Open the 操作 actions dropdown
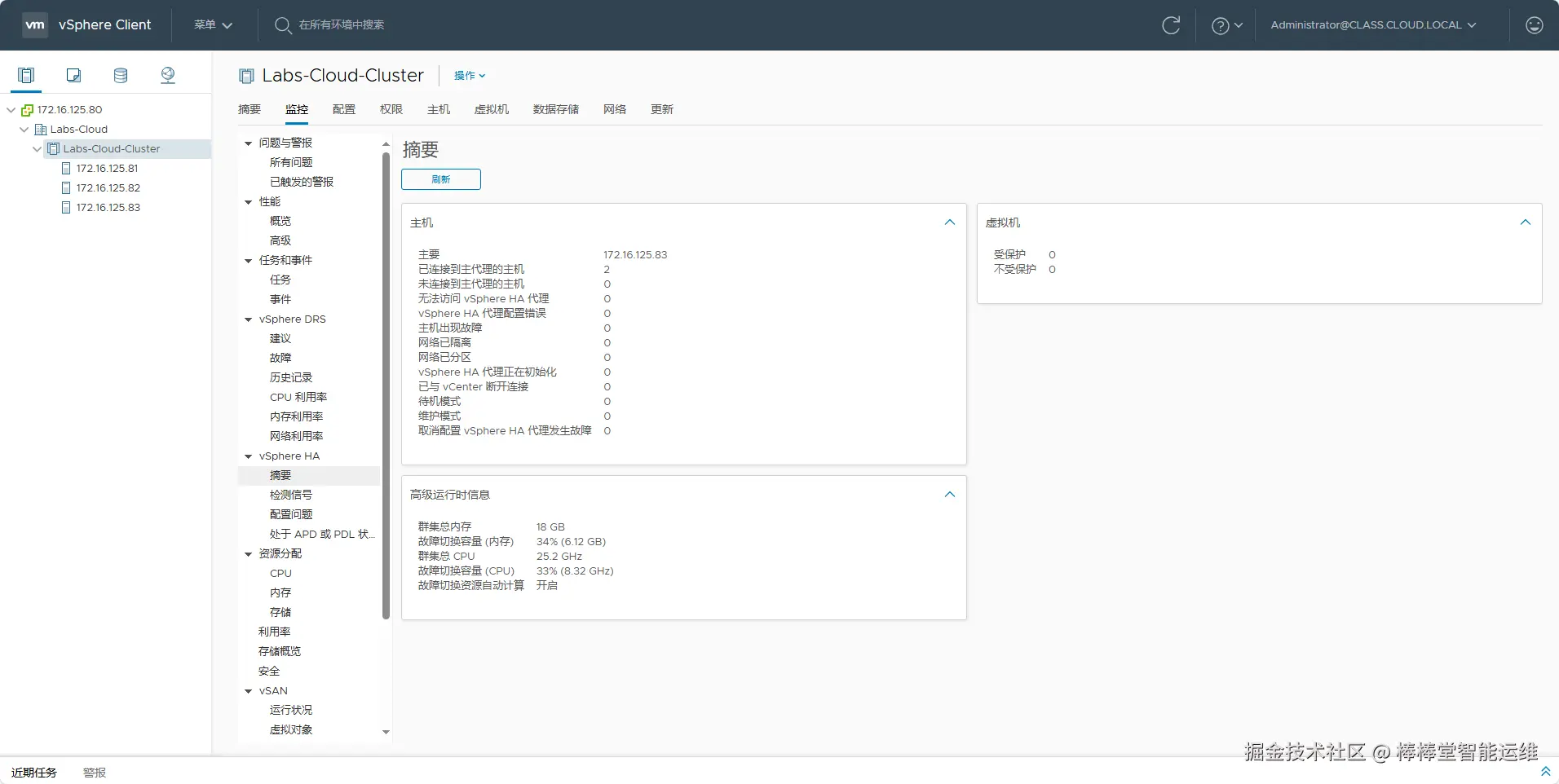 470,76
